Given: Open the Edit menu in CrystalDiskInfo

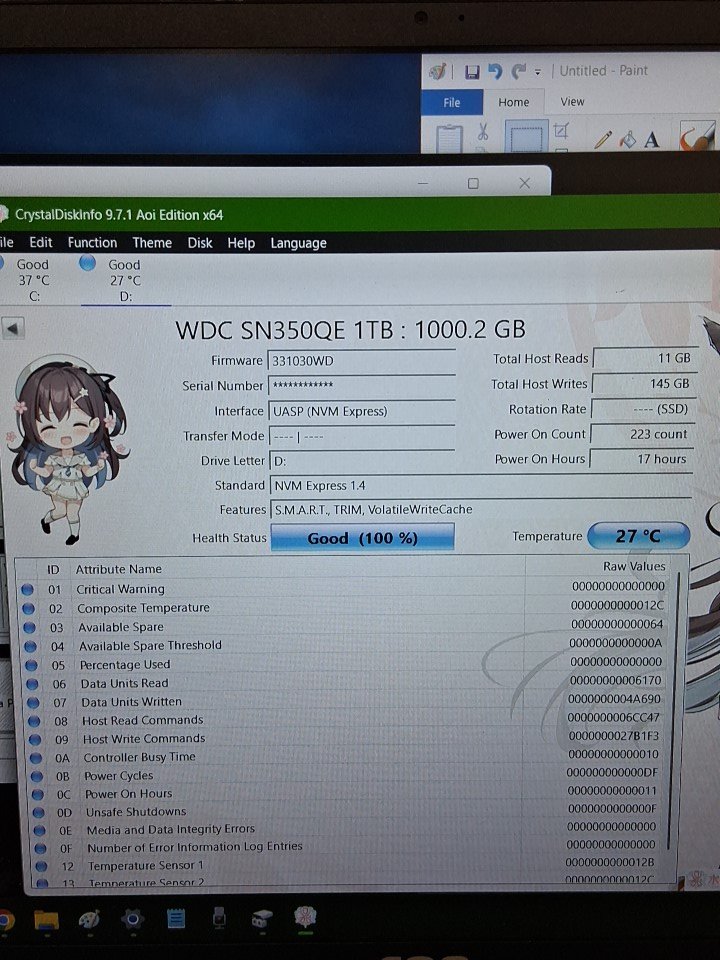Looking at the screenshot, I should click(x=40, y=242).
